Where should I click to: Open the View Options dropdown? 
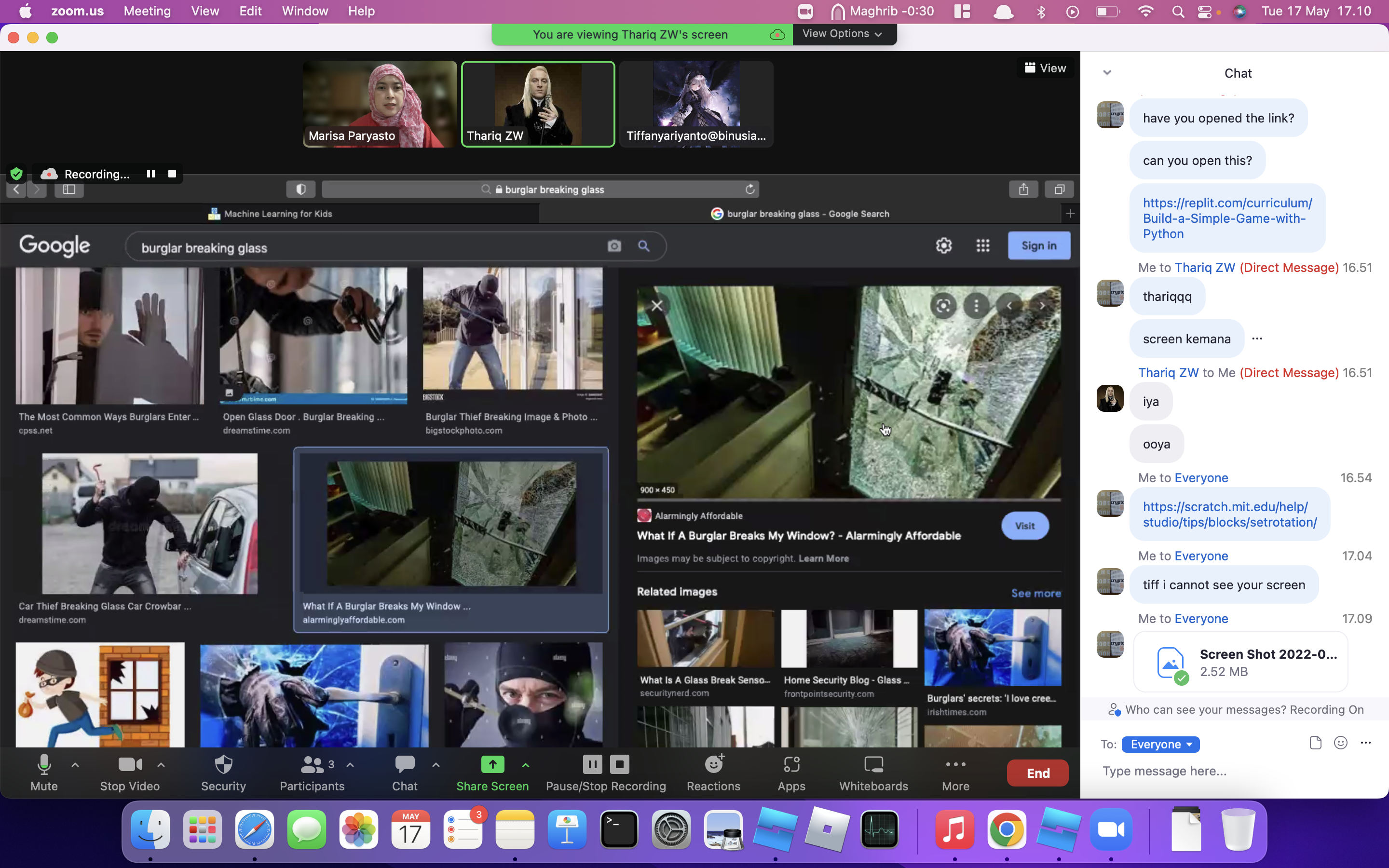click(843, 34)
